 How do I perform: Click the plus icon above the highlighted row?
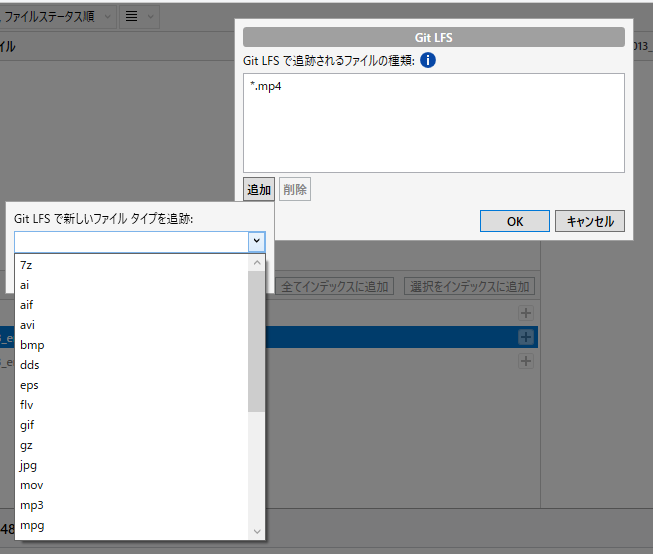pos(526,313)
